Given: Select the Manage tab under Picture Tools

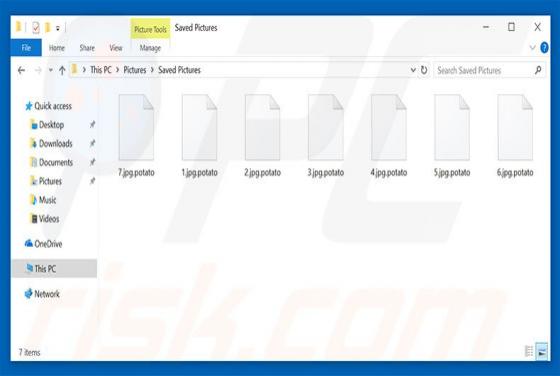Looking at the screenshot, I should click(x=150, y=48).
